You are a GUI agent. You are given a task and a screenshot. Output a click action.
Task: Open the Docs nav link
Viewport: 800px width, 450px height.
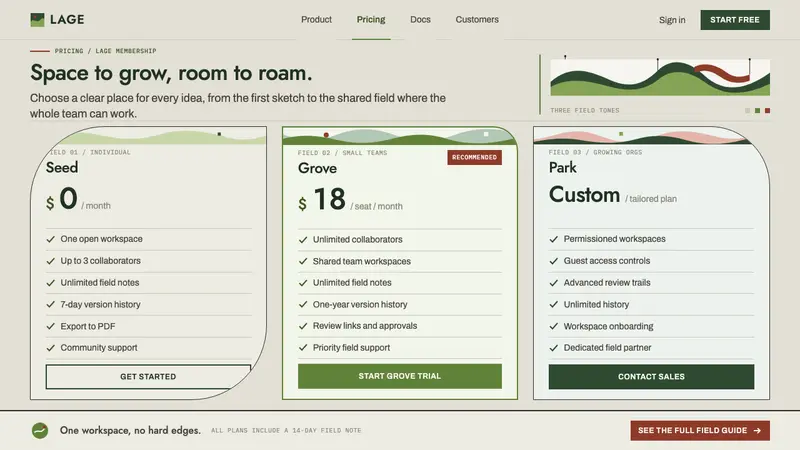(420, 19)
